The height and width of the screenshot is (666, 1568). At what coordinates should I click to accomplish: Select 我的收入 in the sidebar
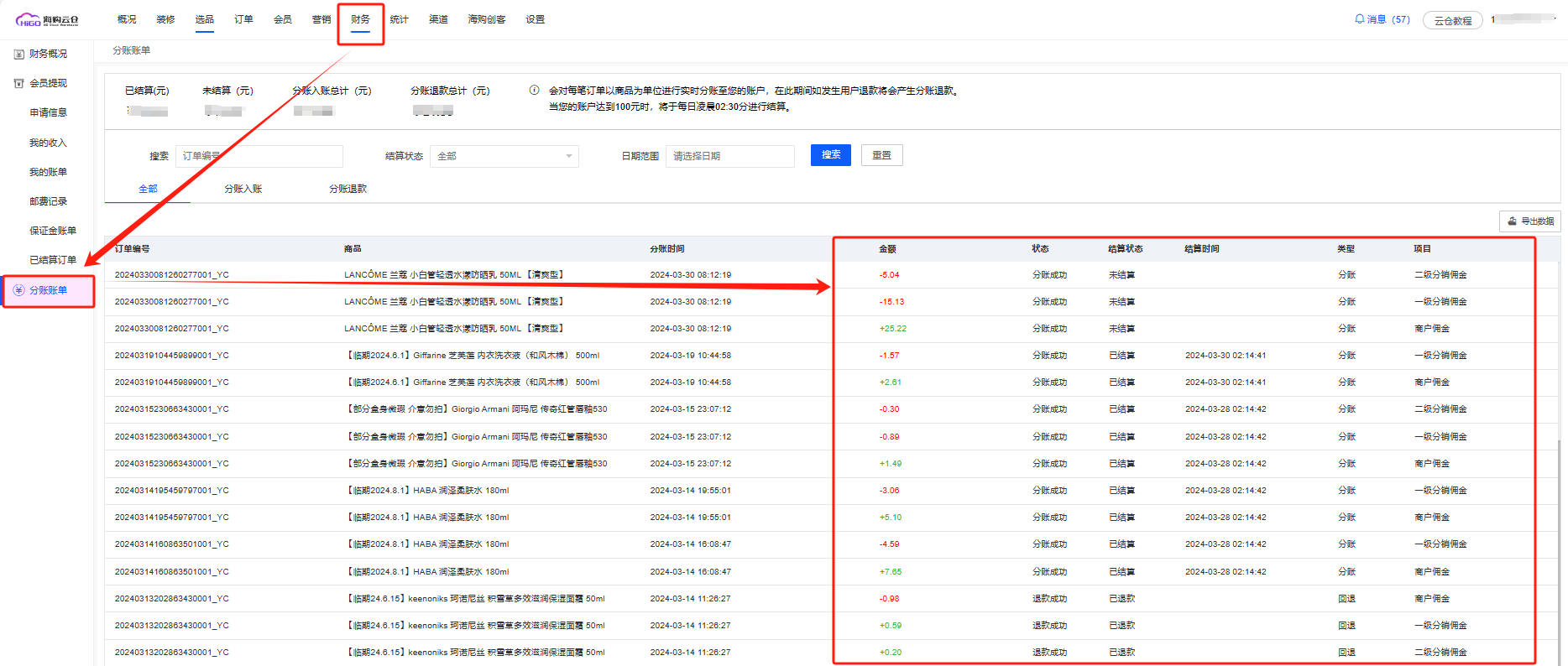[48, 143]
